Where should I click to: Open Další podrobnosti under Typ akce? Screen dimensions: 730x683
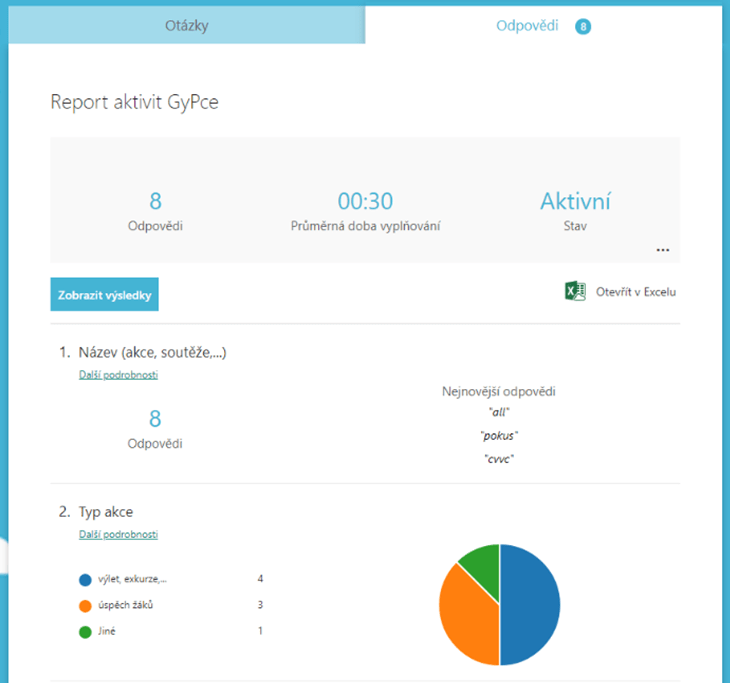point(118,534)
